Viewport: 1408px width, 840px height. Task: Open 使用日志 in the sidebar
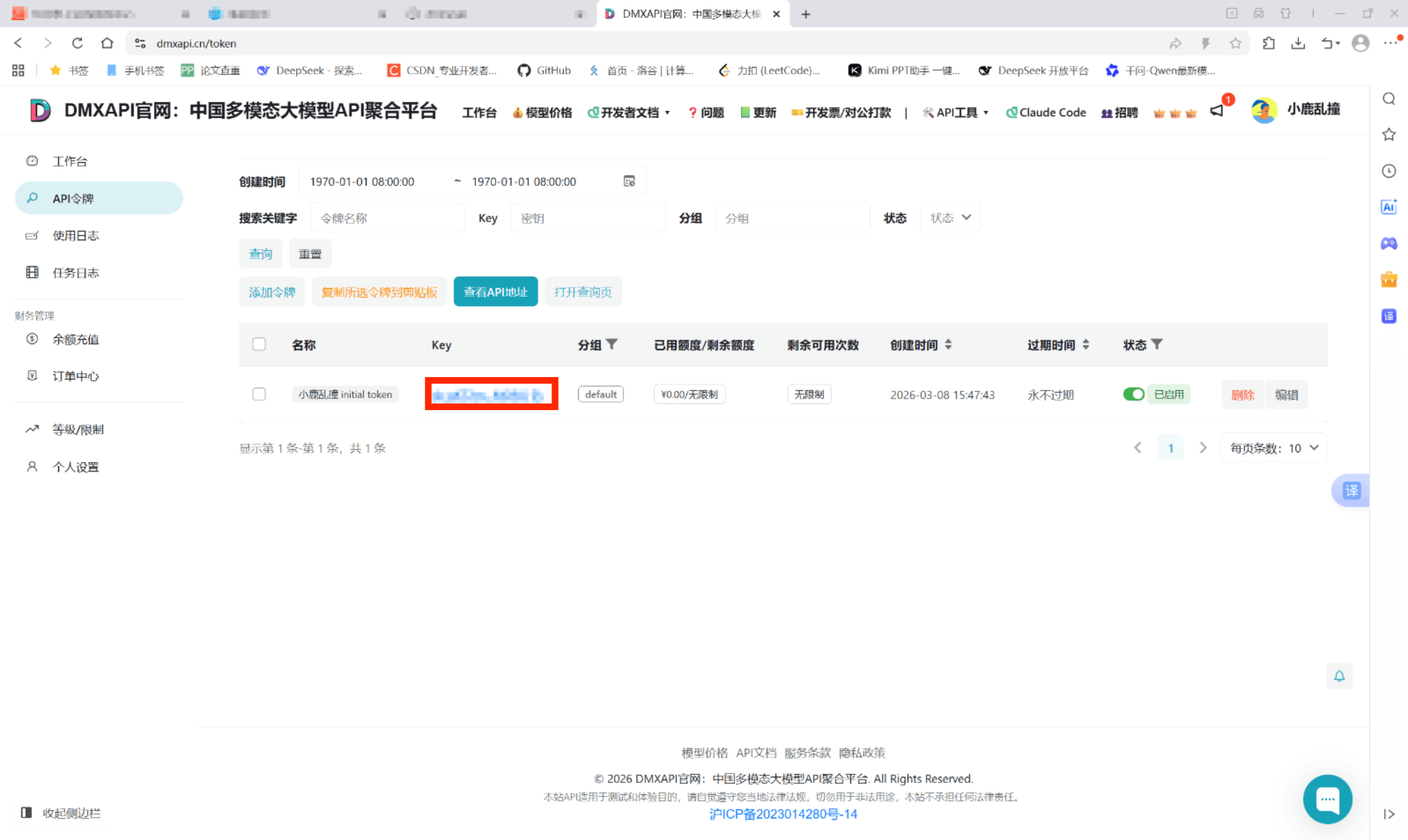pos(75,235)
